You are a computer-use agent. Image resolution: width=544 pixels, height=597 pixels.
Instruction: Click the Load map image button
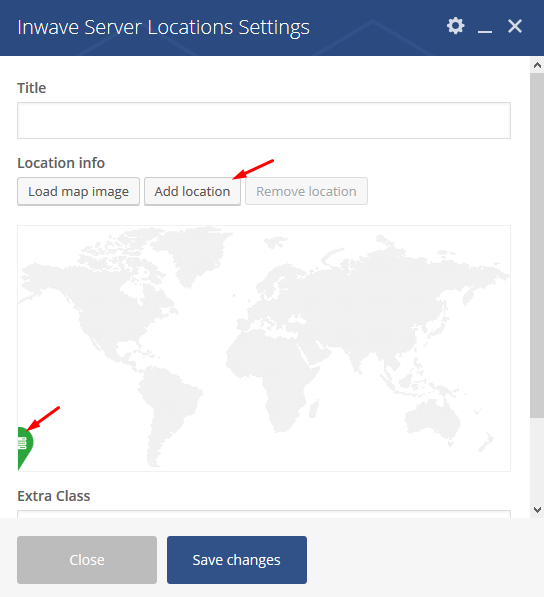(78, 191)
